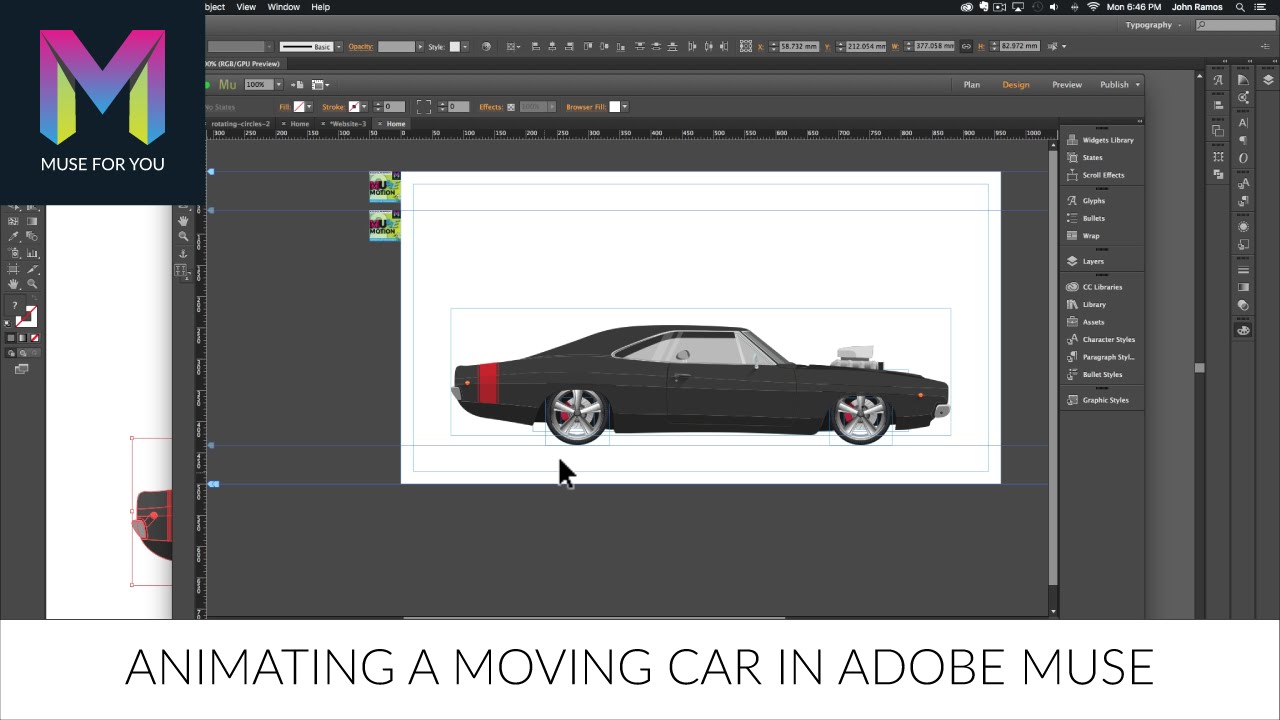Select the Slice tool in Illustrator
Viewport: 1280px width, 720px height.
32,269
